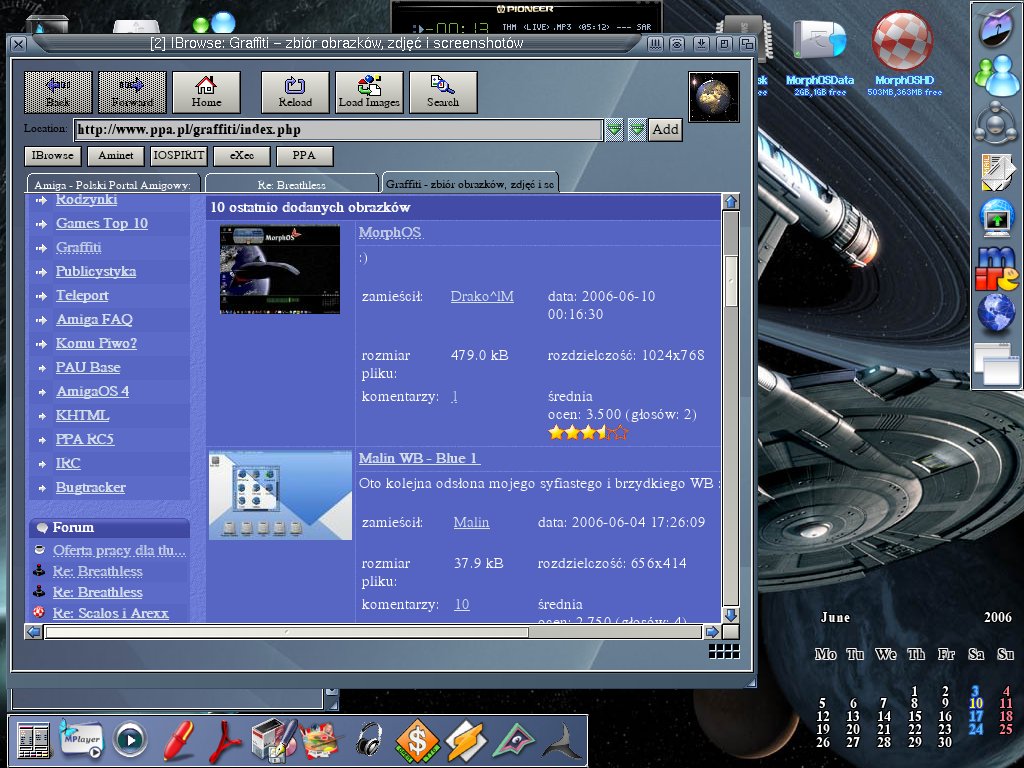
Task: Open the dollar sign dock icon
Action: point(417,741)
